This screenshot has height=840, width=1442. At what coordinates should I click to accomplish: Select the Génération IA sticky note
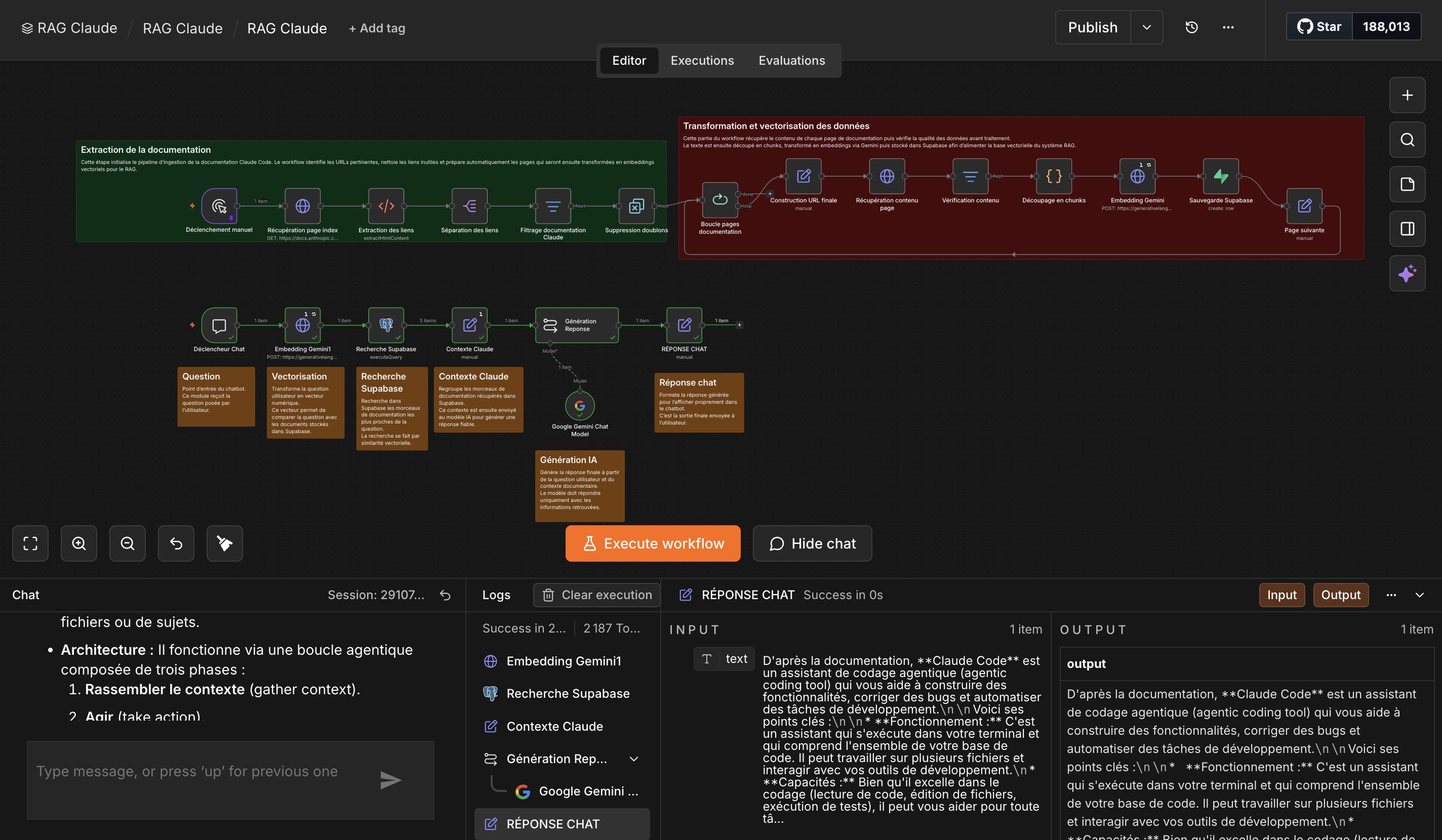click(x=580, y=486)
